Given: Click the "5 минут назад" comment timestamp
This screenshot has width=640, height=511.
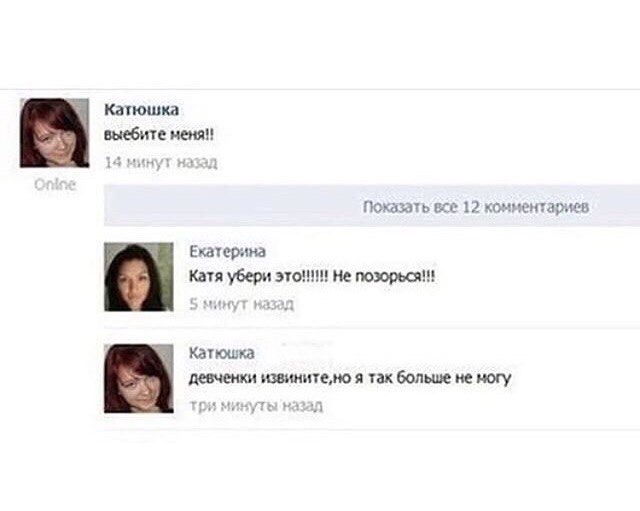Looking at the screenshot, I should click(241, 304).
